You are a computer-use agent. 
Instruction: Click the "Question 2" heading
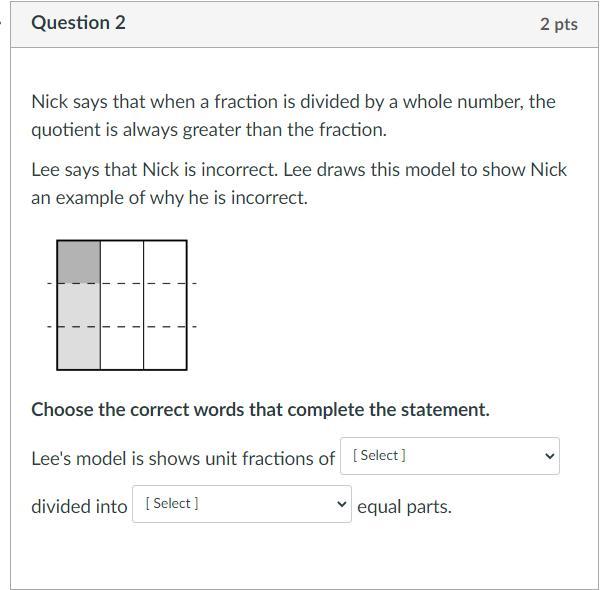[78, 23]
